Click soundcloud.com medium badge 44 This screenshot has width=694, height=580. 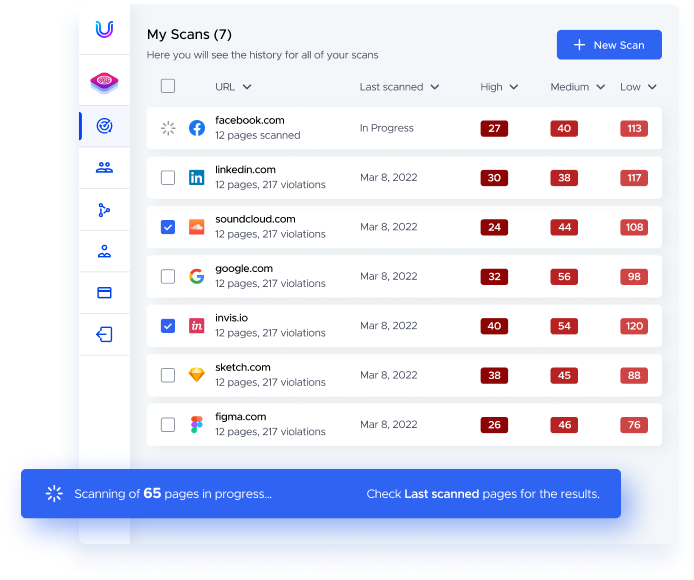564,227
